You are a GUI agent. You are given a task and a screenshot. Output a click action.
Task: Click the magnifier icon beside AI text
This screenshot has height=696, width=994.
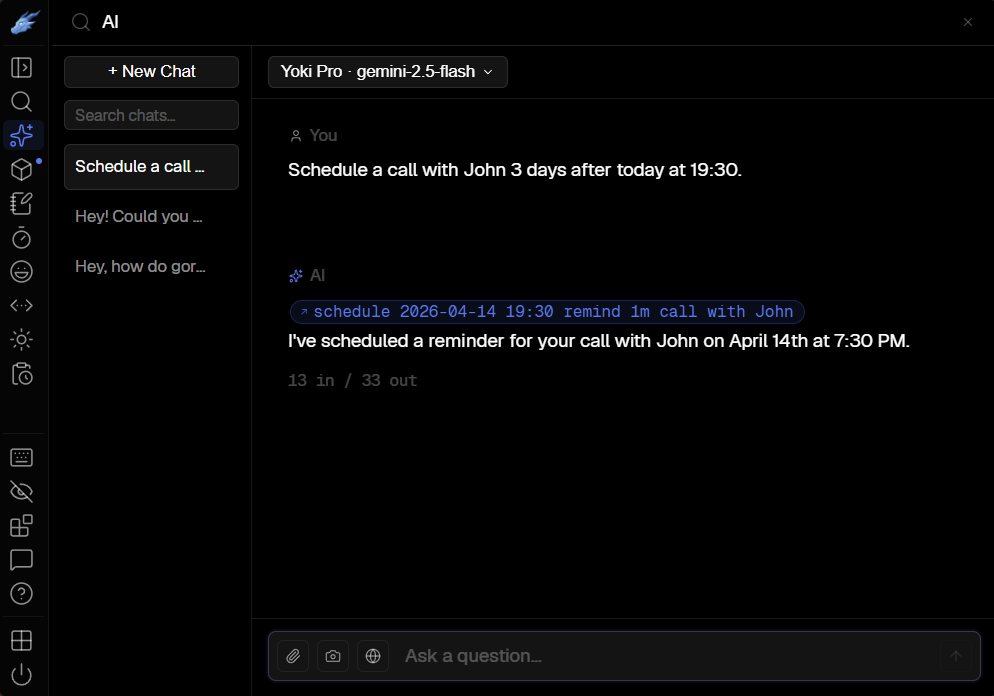tap(81, 22)
